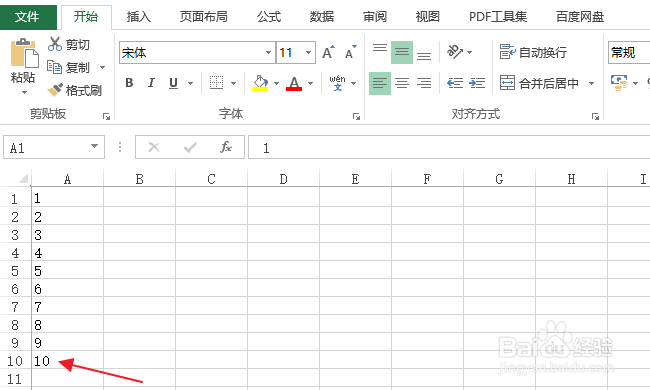Switch to 审阅 review tab
Screen dimensions: 650x390
pos(375,17)
